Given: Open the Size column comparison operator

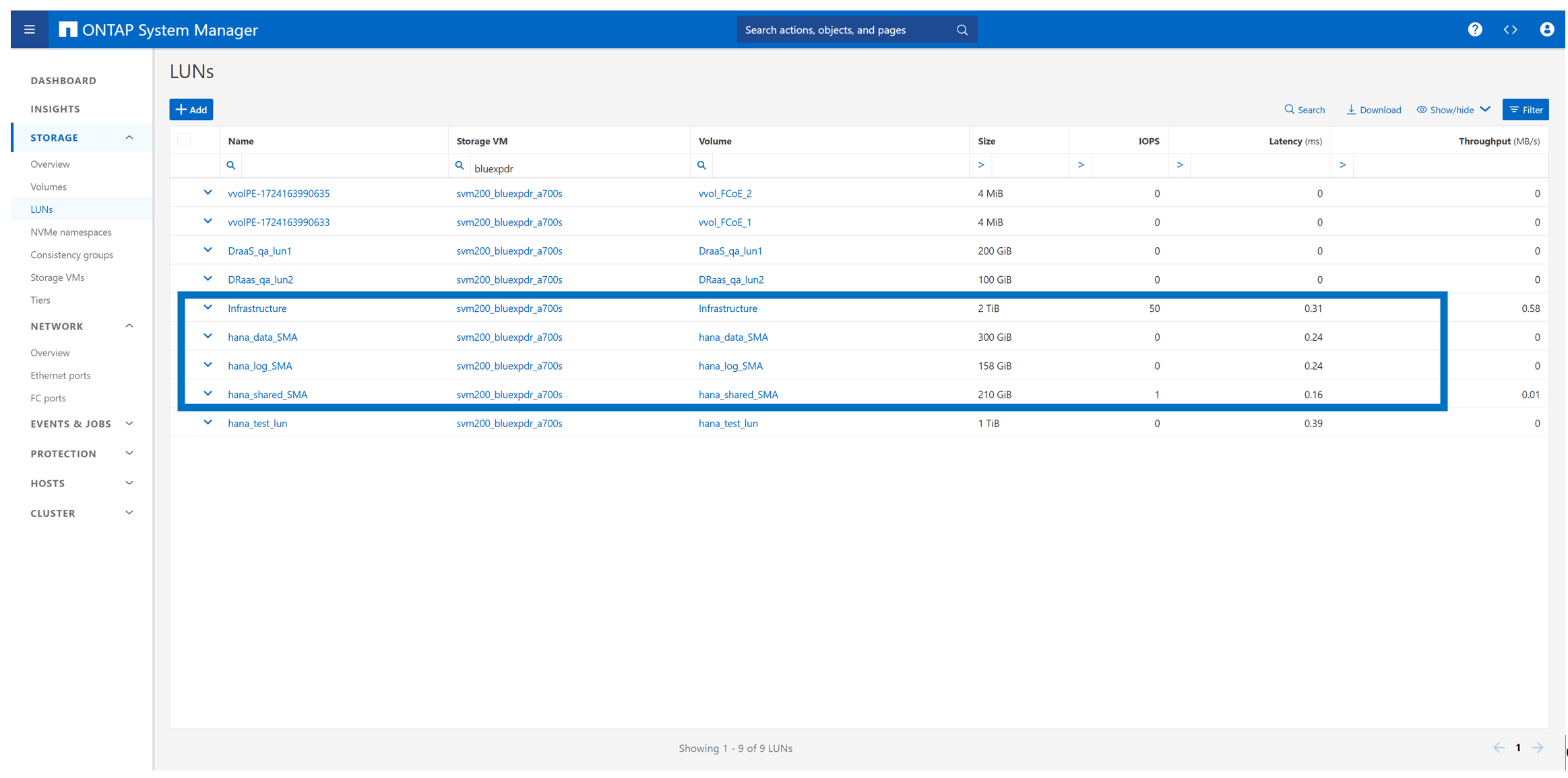Looking at the screenshot, I should tap(981, 166).
